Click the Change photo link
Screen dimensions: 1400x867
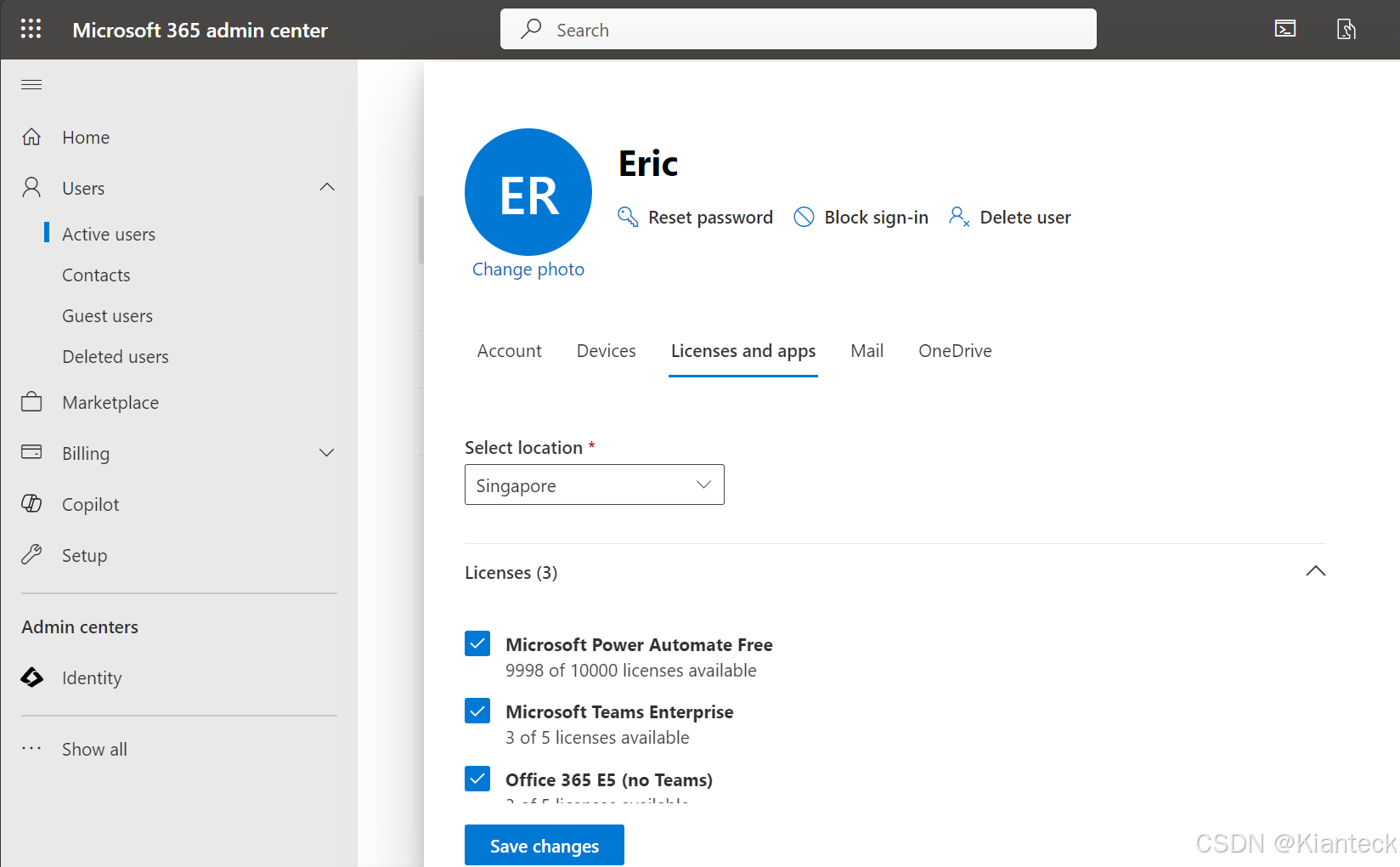pos(528,269)
